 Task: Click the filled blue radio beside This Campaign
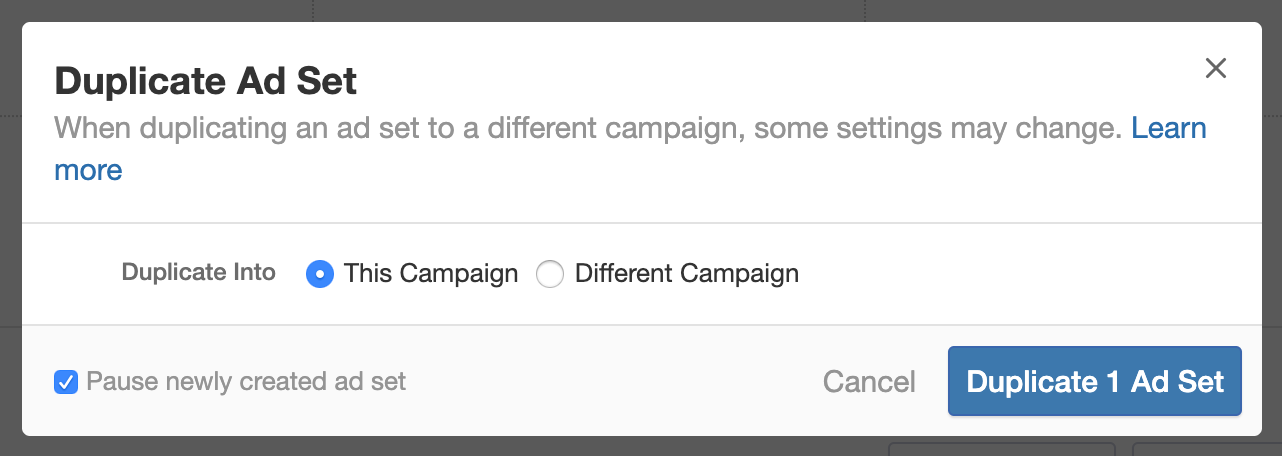[x=319, y=274]
